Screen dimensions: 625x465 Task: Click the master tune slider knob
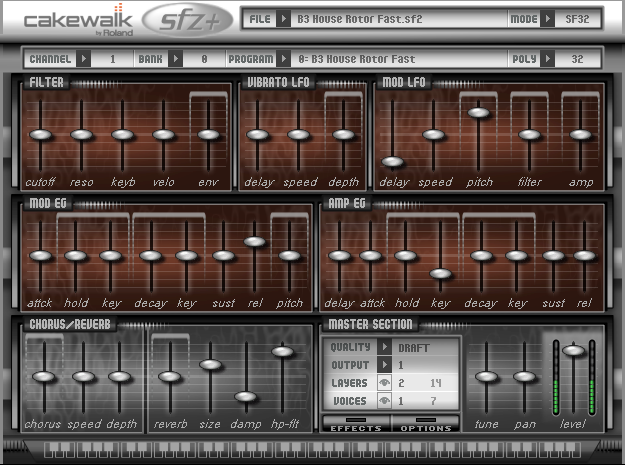coord(487,377)
